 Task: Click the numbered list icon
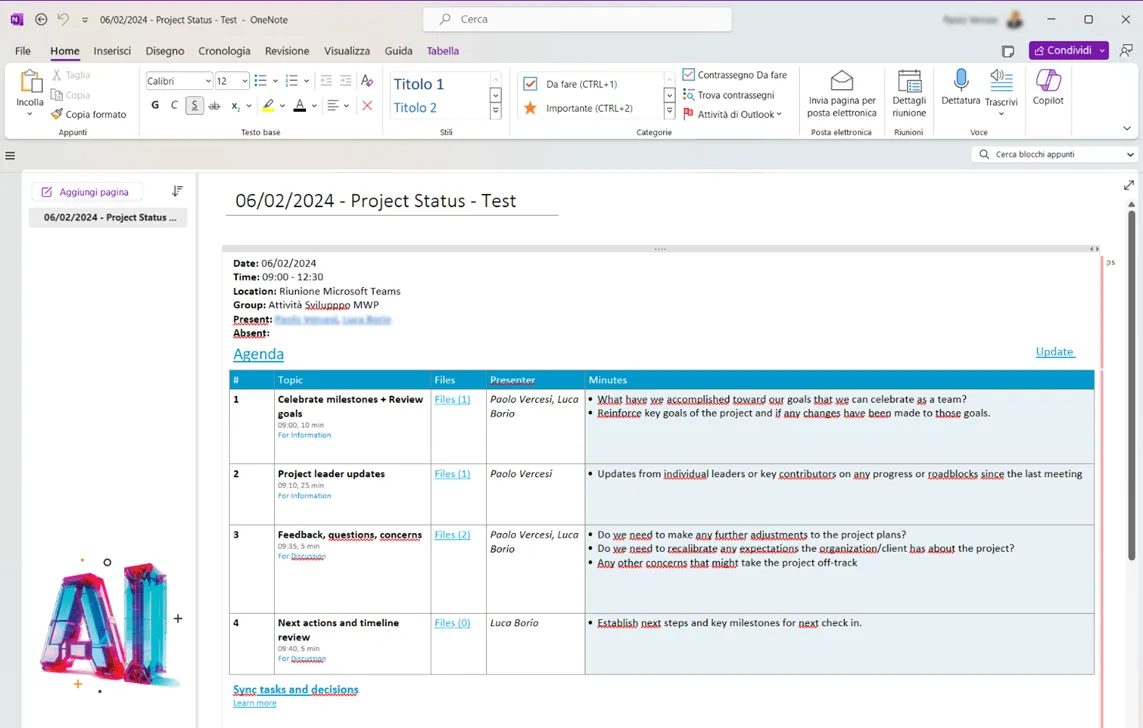pyautogui.click(x=292, y=81)
